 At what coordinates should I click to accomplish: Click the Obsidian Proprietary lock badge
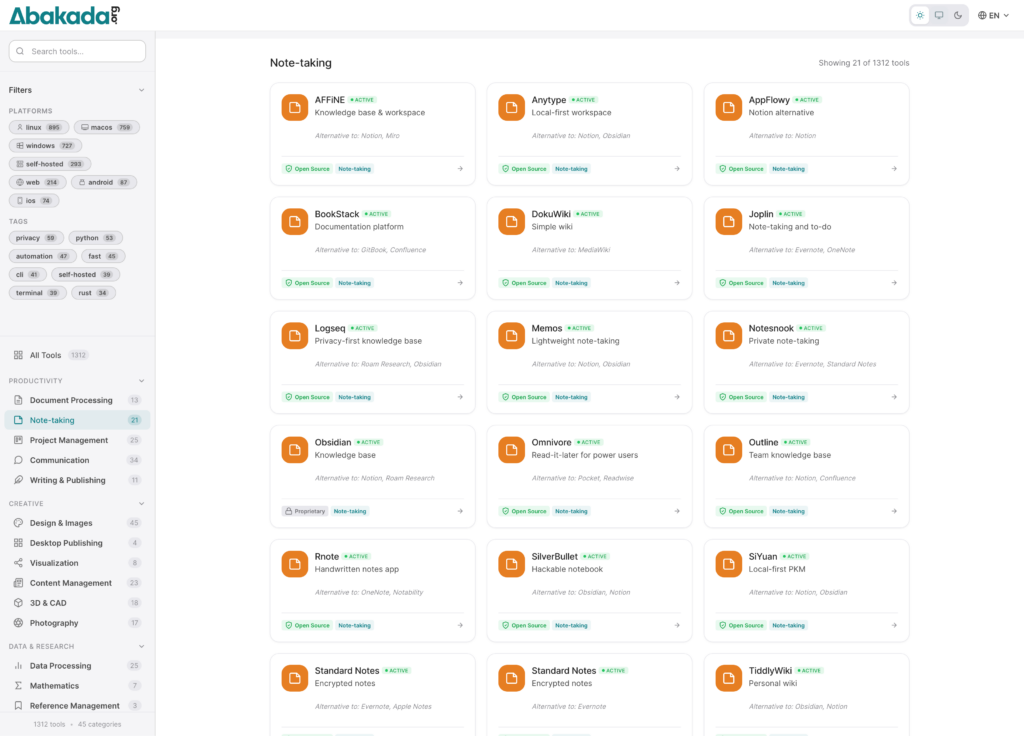304,511
